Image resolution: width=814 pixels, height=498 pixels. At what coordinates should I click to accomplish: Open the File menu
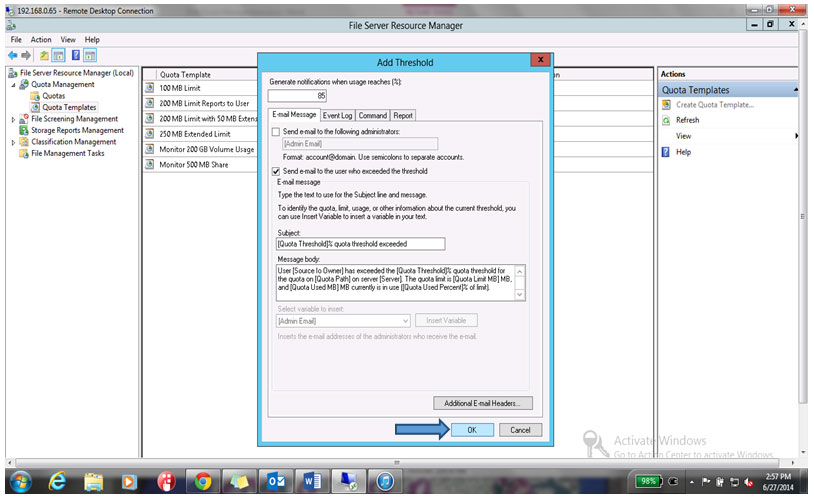[16, 39]
